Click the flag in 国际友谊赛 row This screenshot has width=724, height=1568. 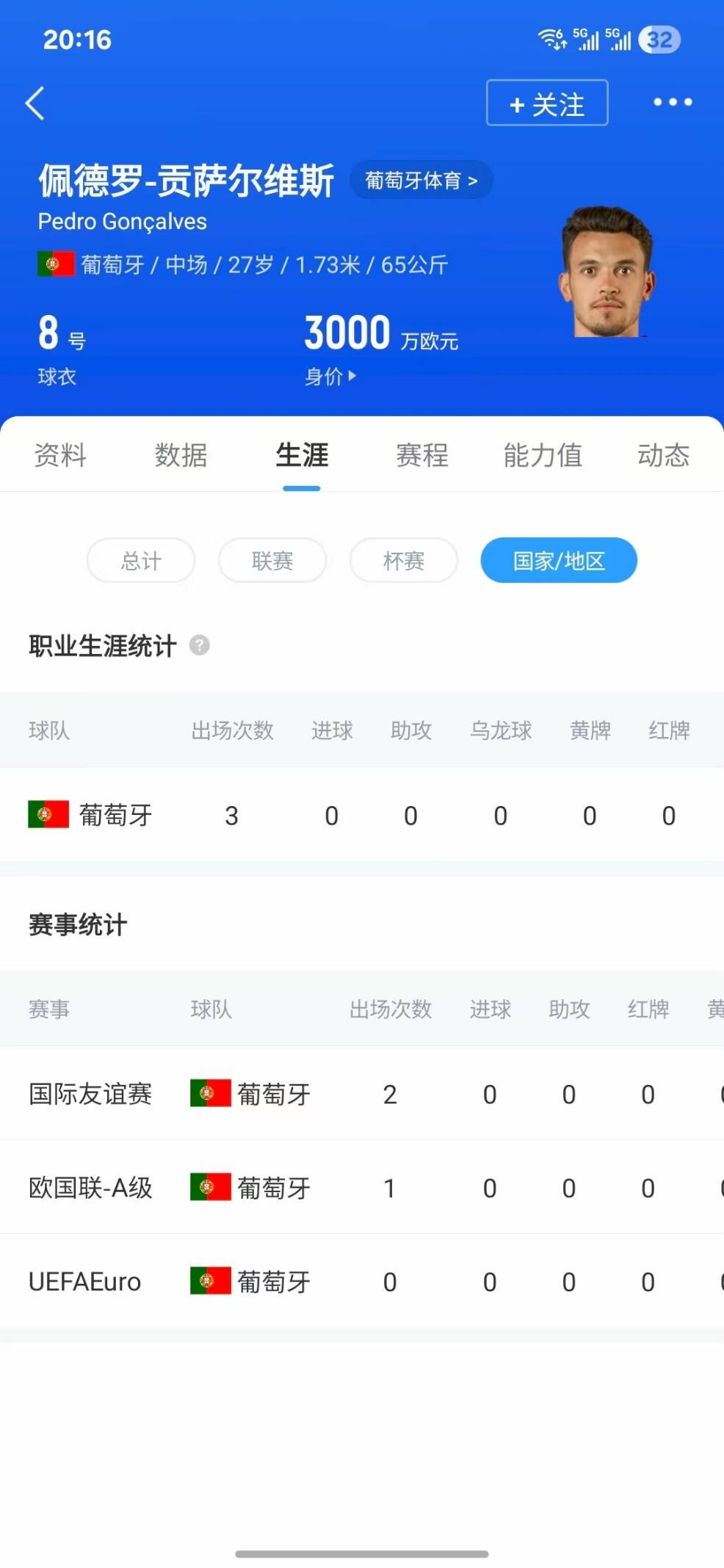[211, 1093]
